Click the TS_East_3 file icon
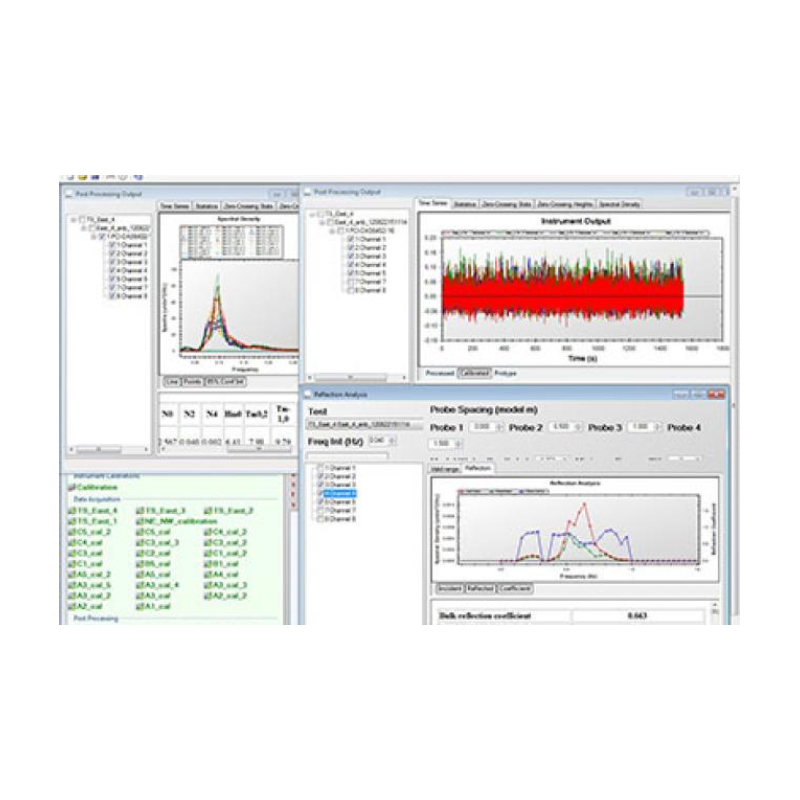This screenshot has width=800, height=800. pos(139,510)
